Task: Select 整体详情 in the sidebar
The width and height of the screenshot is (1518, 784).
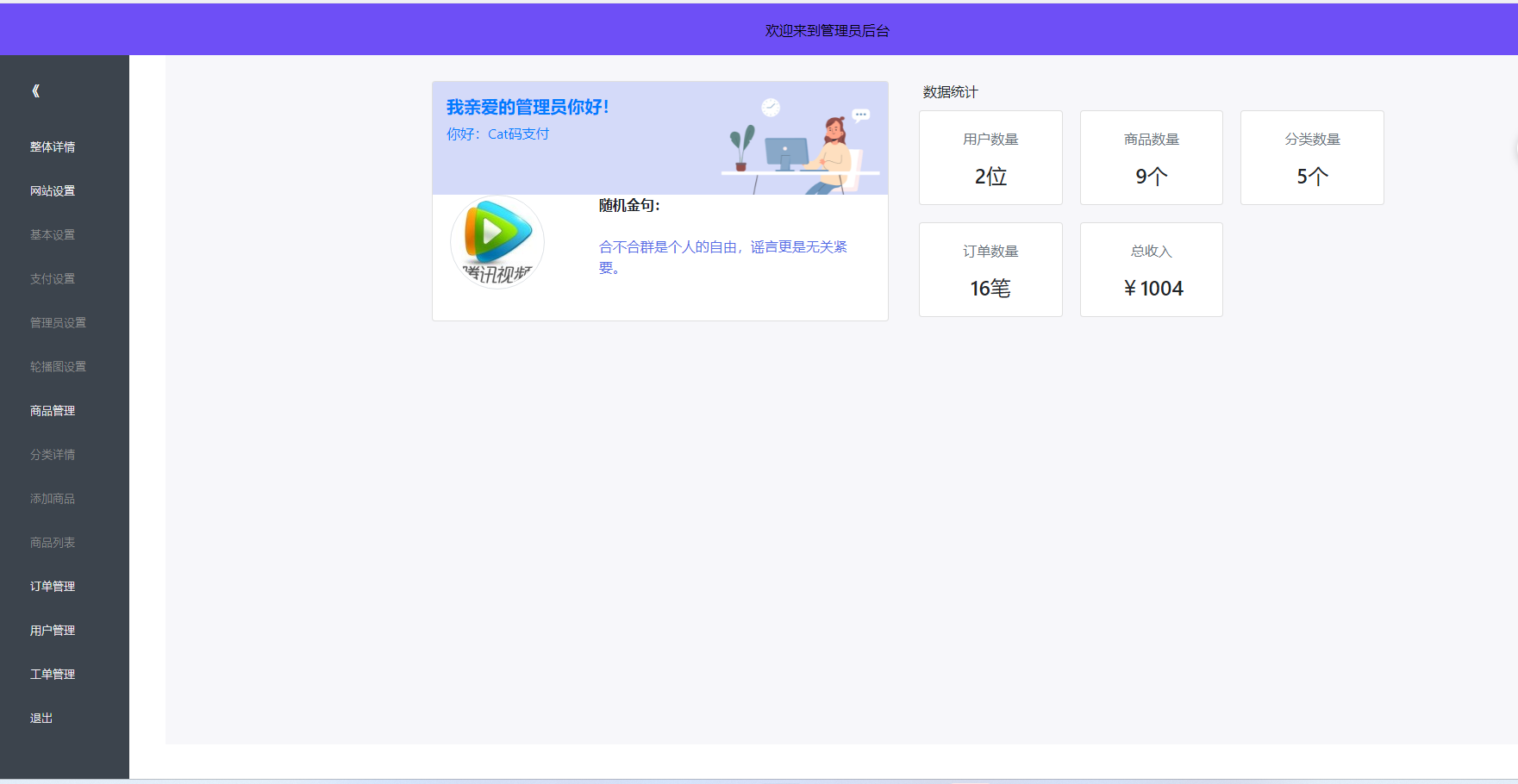Action: 52,146
